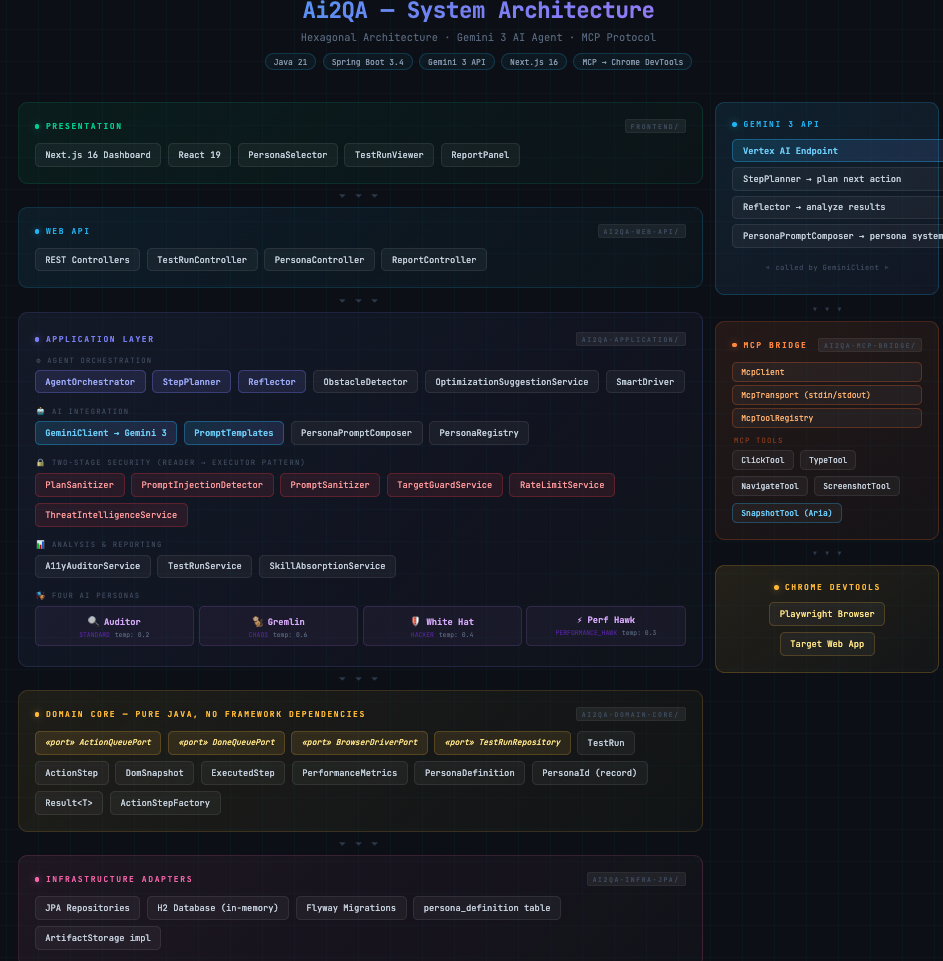
Task: Click the SkillAbsorptionService chip
Action: (x=327, y=566)
